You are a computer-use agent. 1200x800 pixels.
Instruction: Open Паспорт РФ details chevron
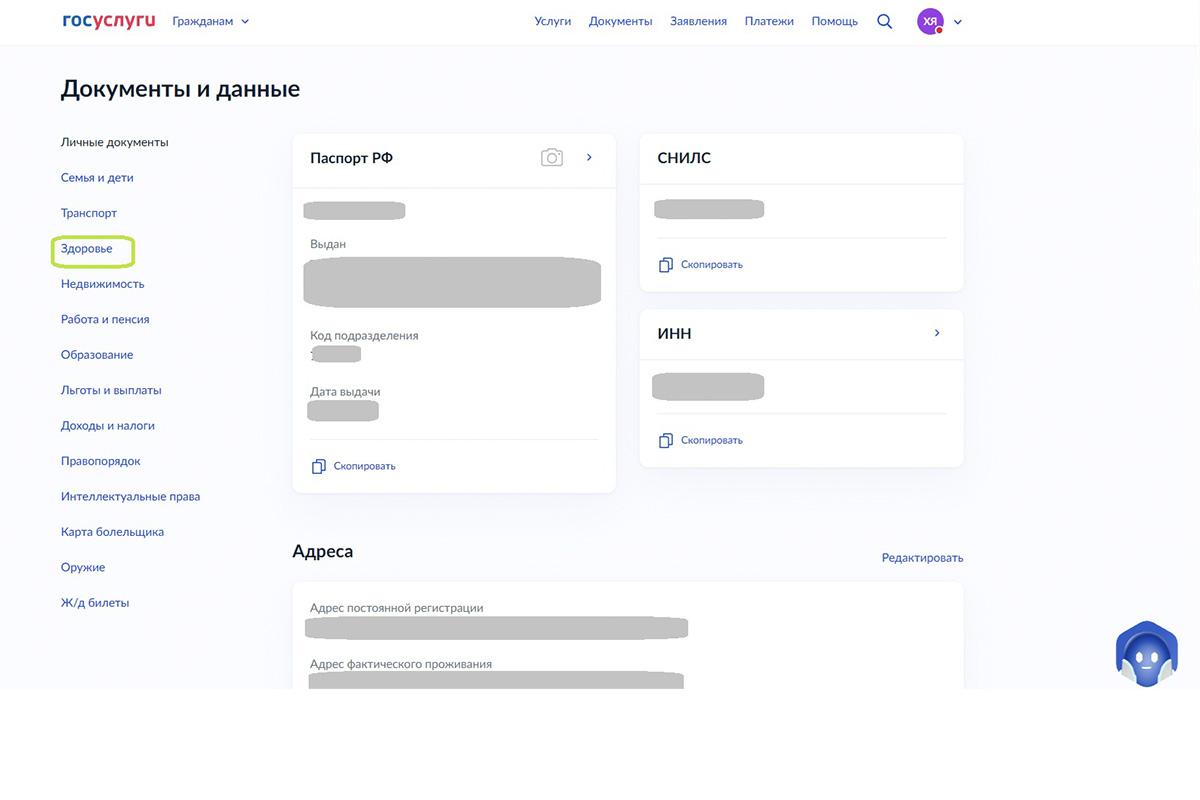[589, 157]
